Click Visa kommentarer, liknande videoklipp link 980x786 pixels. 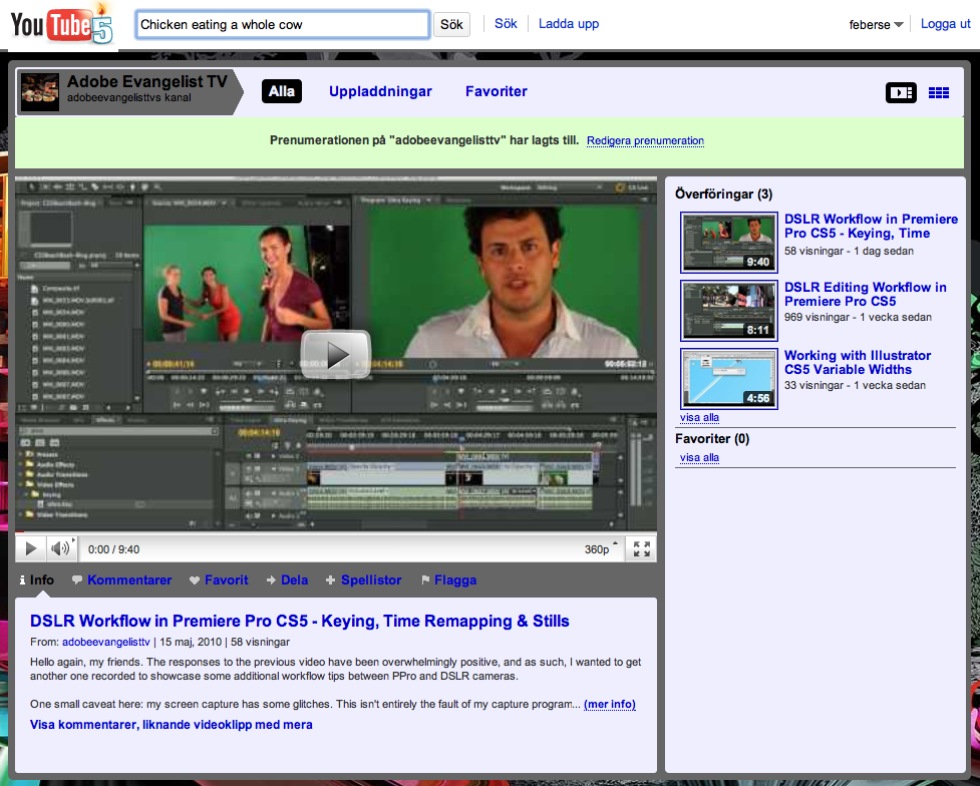point(171,725)
